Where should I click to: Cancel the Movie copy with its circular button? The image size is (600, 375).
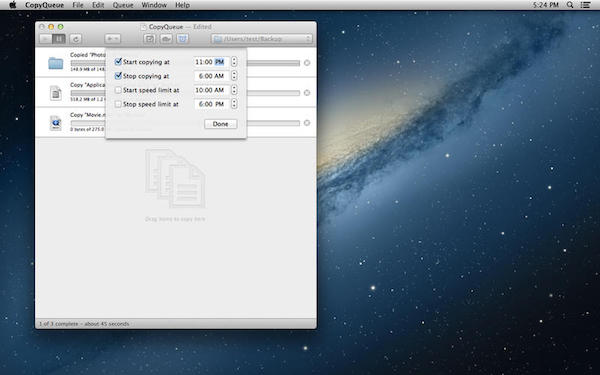click(x=307, y=123)
